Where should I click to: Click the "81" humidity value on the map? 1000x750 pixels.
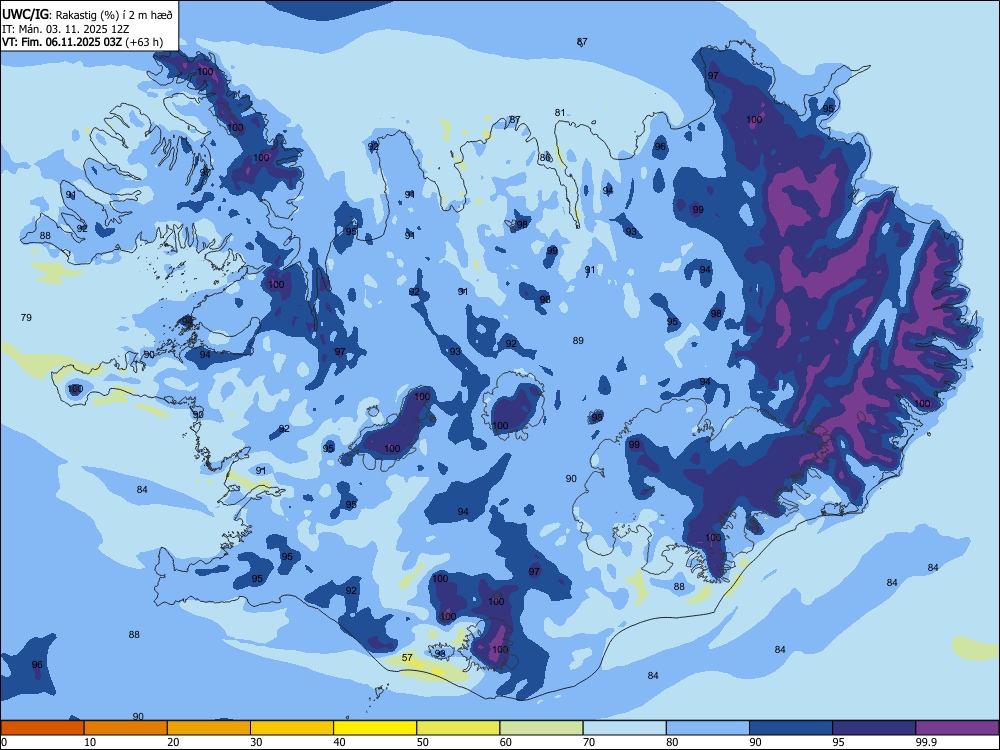(x=560, y=112)
